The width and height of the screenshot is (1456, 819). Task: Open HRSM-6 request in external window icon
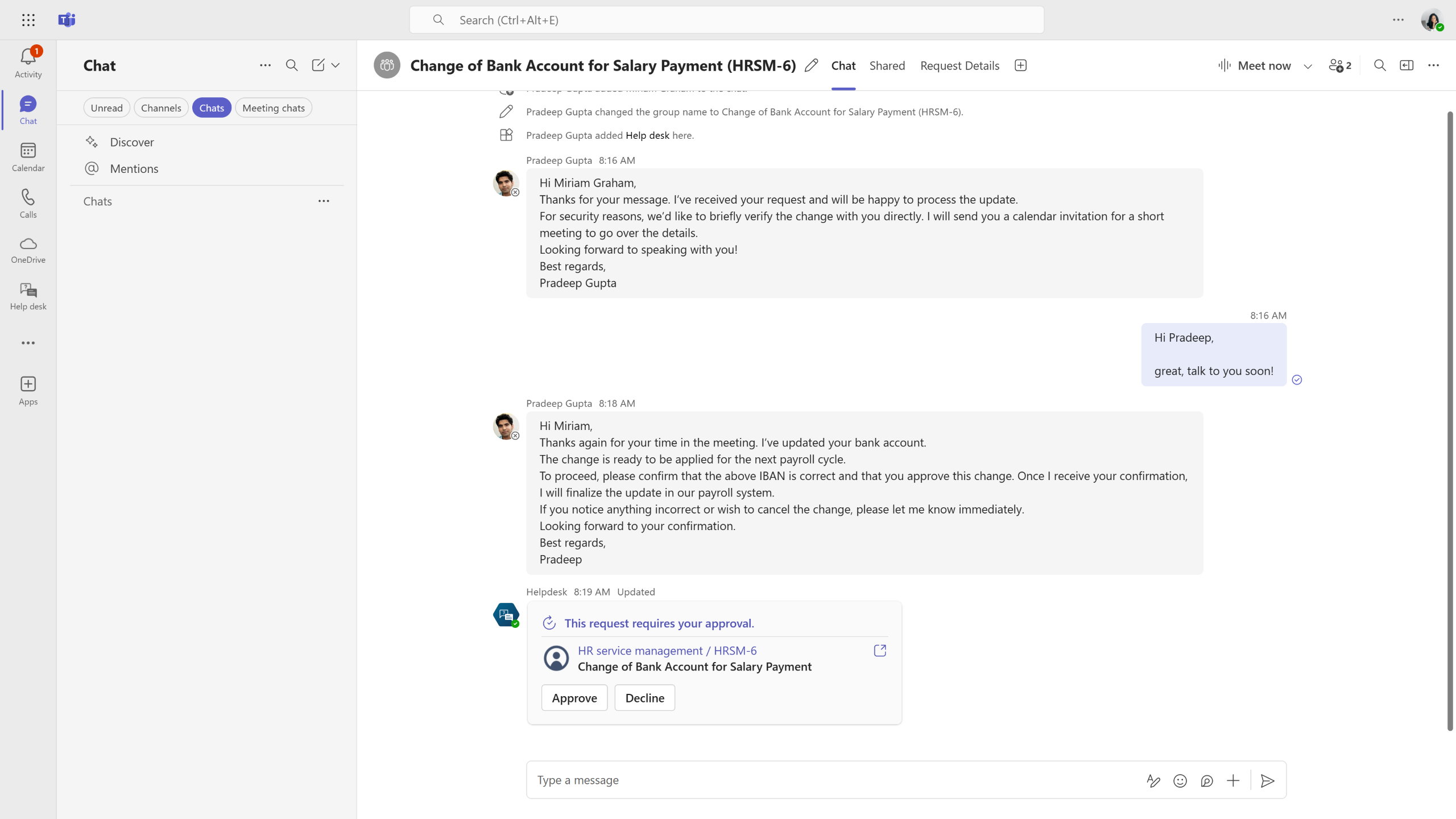click(x=879, y=650)
